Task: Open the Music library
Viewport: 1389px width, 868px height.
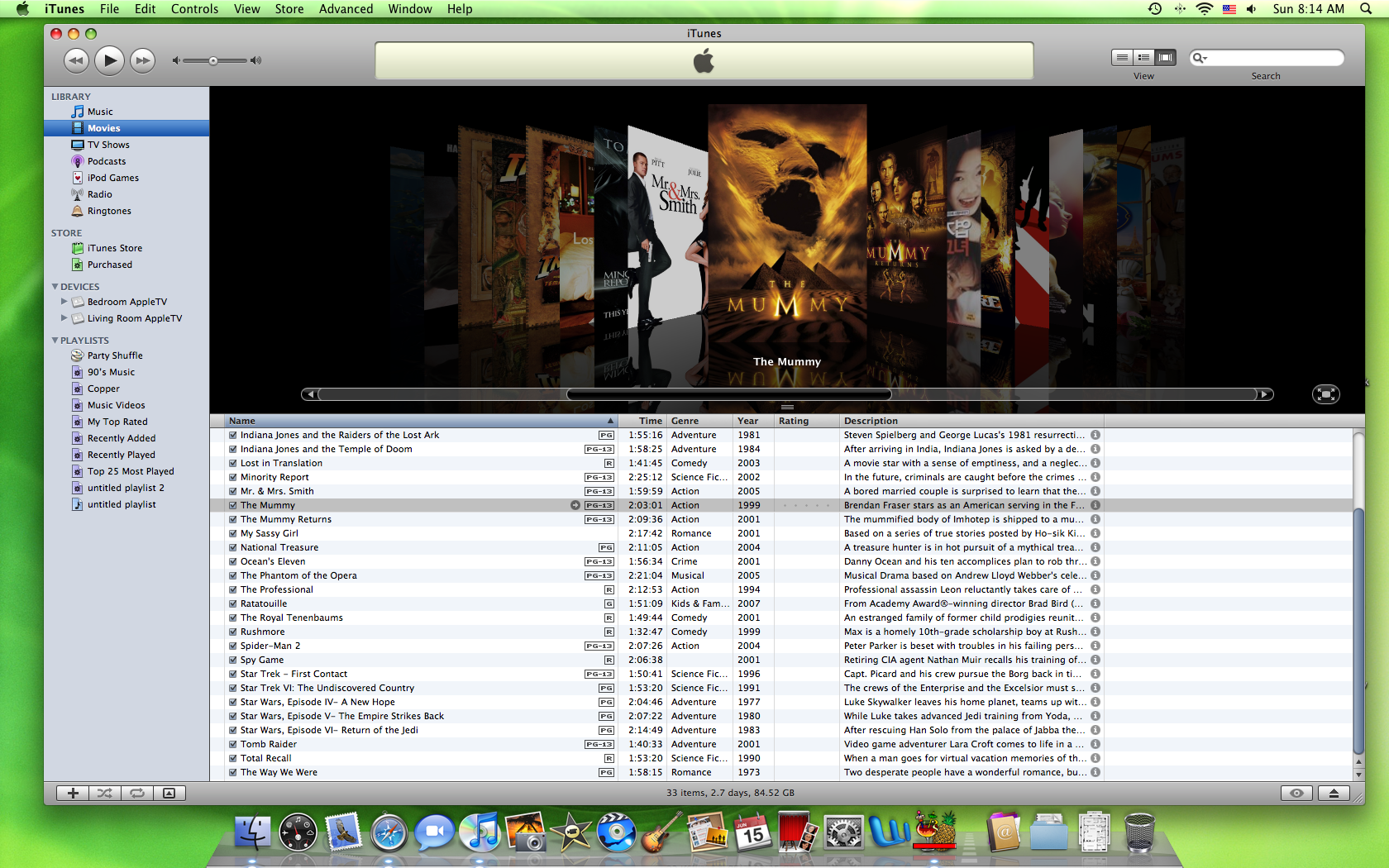Action: tap(100, 112)
